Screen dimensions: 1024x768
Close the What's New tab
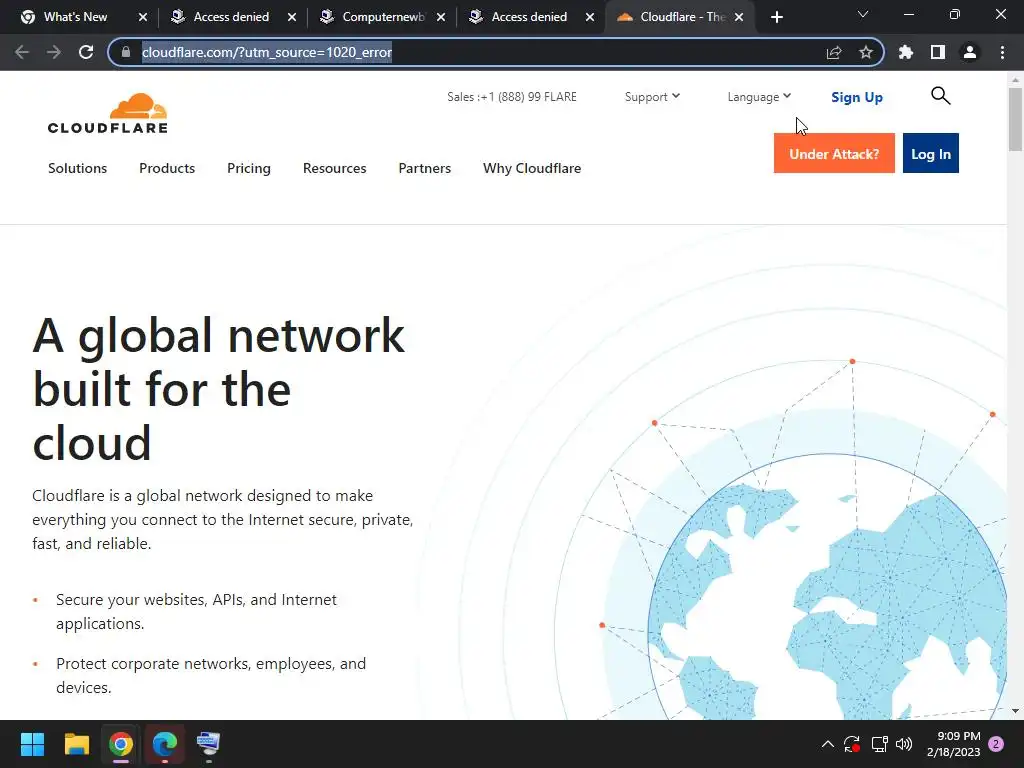click(143, 17)
